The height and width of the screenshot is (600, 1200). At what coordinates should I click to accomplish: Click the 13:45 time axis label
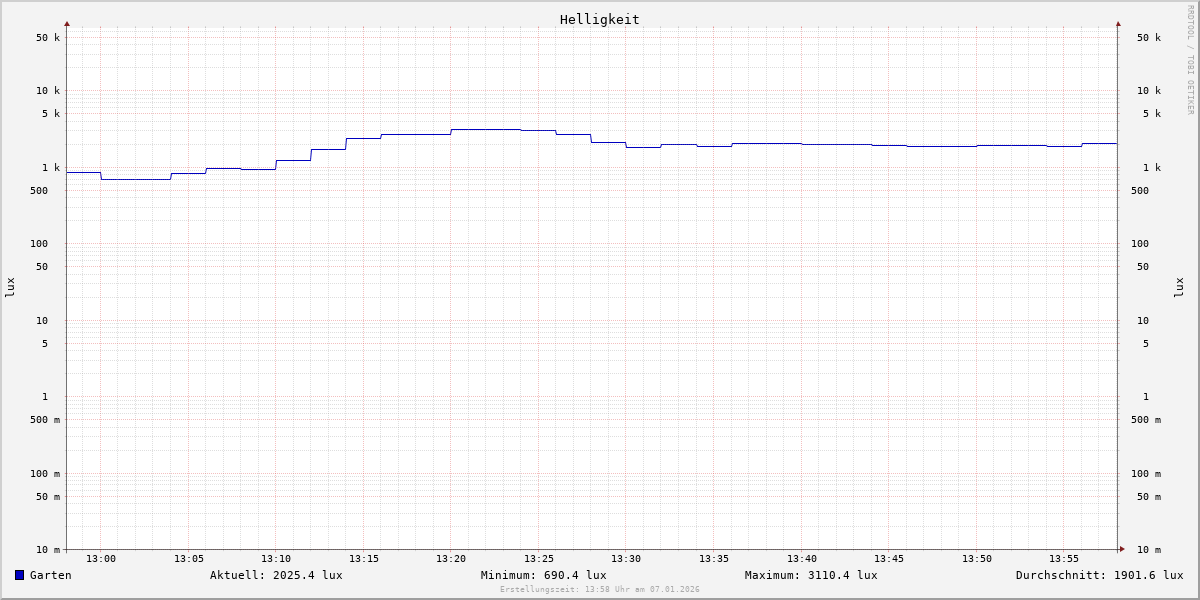click(x=889, y=559)
